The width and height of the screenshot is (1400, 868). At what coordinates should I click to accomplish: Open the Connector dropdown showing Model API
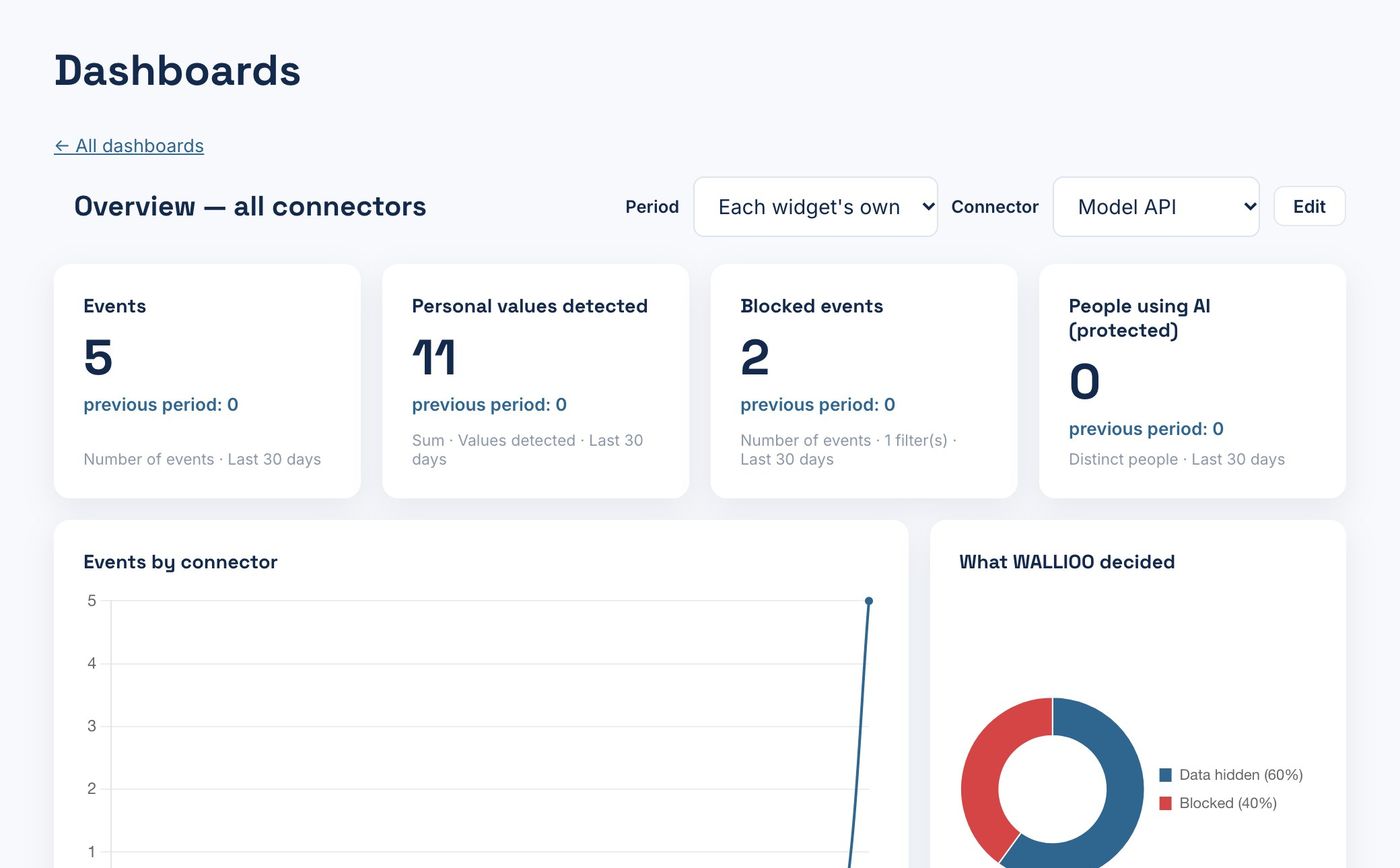point(1156,207)
